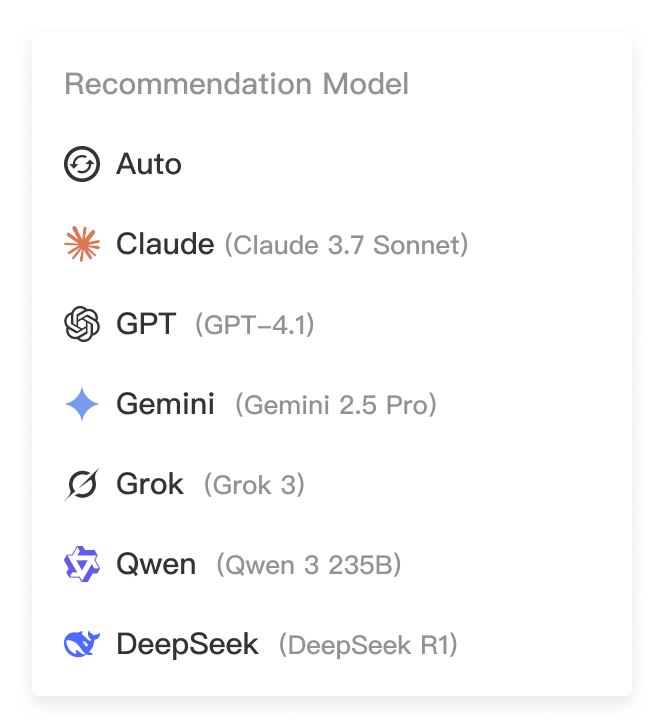The height and width of the screenshot is (728, 664).
Task: Select Grok as the model
Action: (332, 484)
